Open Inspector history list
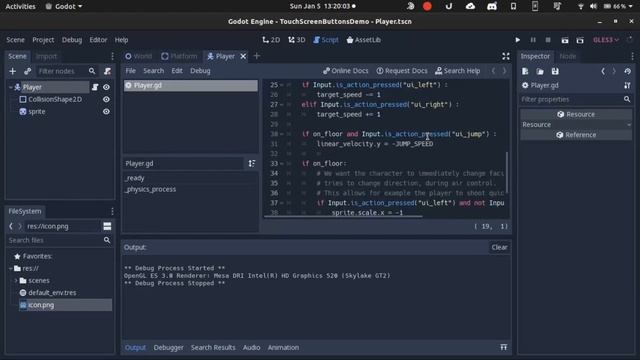Image resolution: width=640 pixels, height=360 pixels. pyautogui.click(x=628, y=71)
